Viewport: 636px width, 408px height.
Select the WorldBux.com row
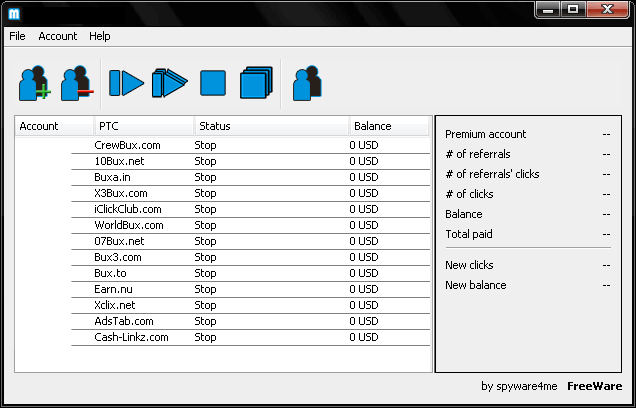[x=250, y=225]
